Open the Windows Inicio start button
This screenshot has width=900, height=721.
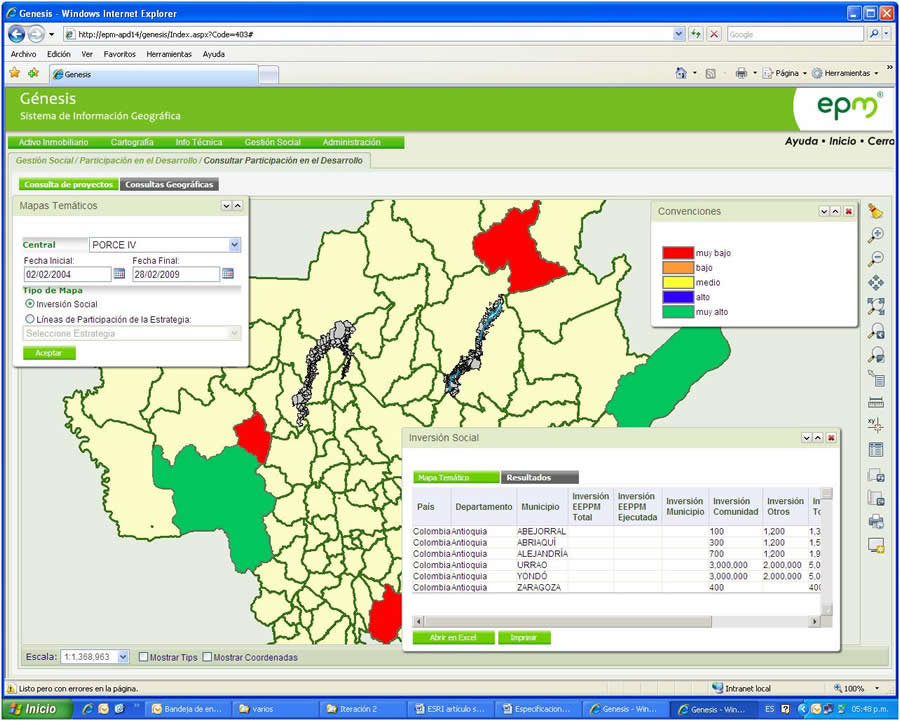pos(38,709)
